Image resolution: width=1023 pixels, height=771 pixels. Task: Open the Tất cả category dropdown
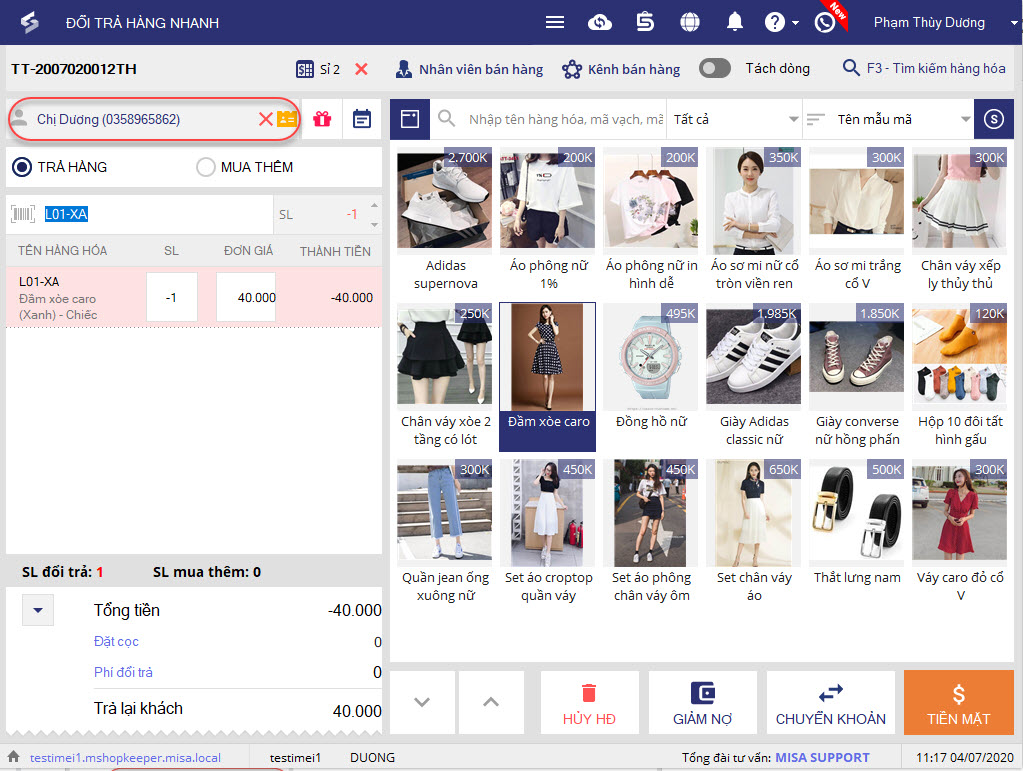(x=735, y=119)
